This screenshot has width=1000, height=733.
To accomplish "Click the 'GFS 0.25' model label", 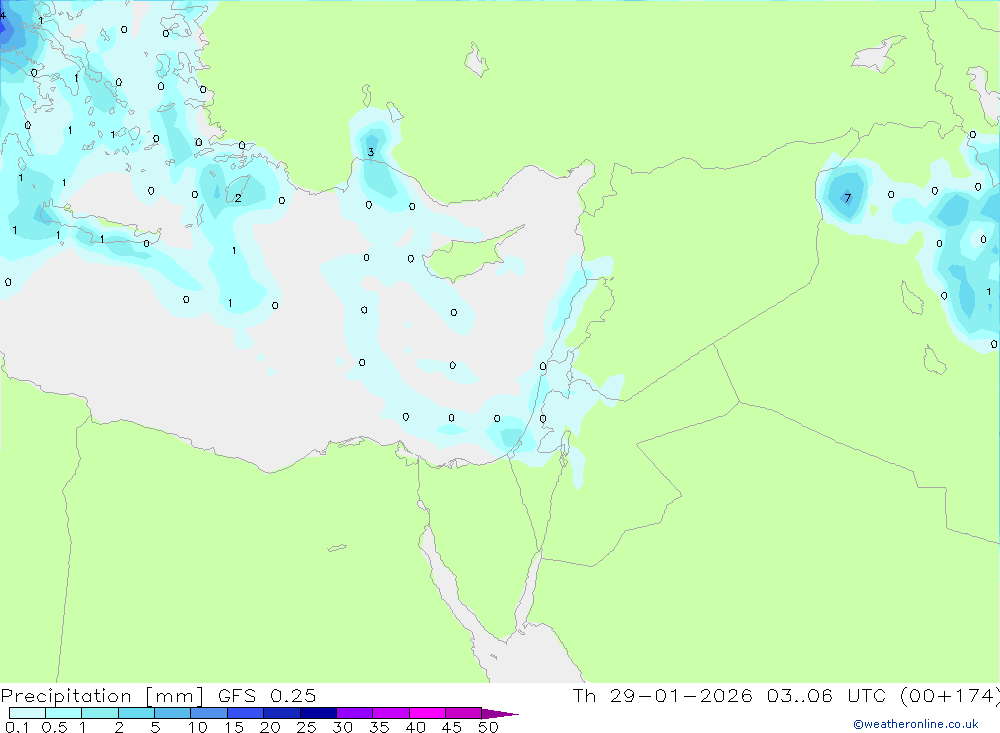I will [267, 695].
